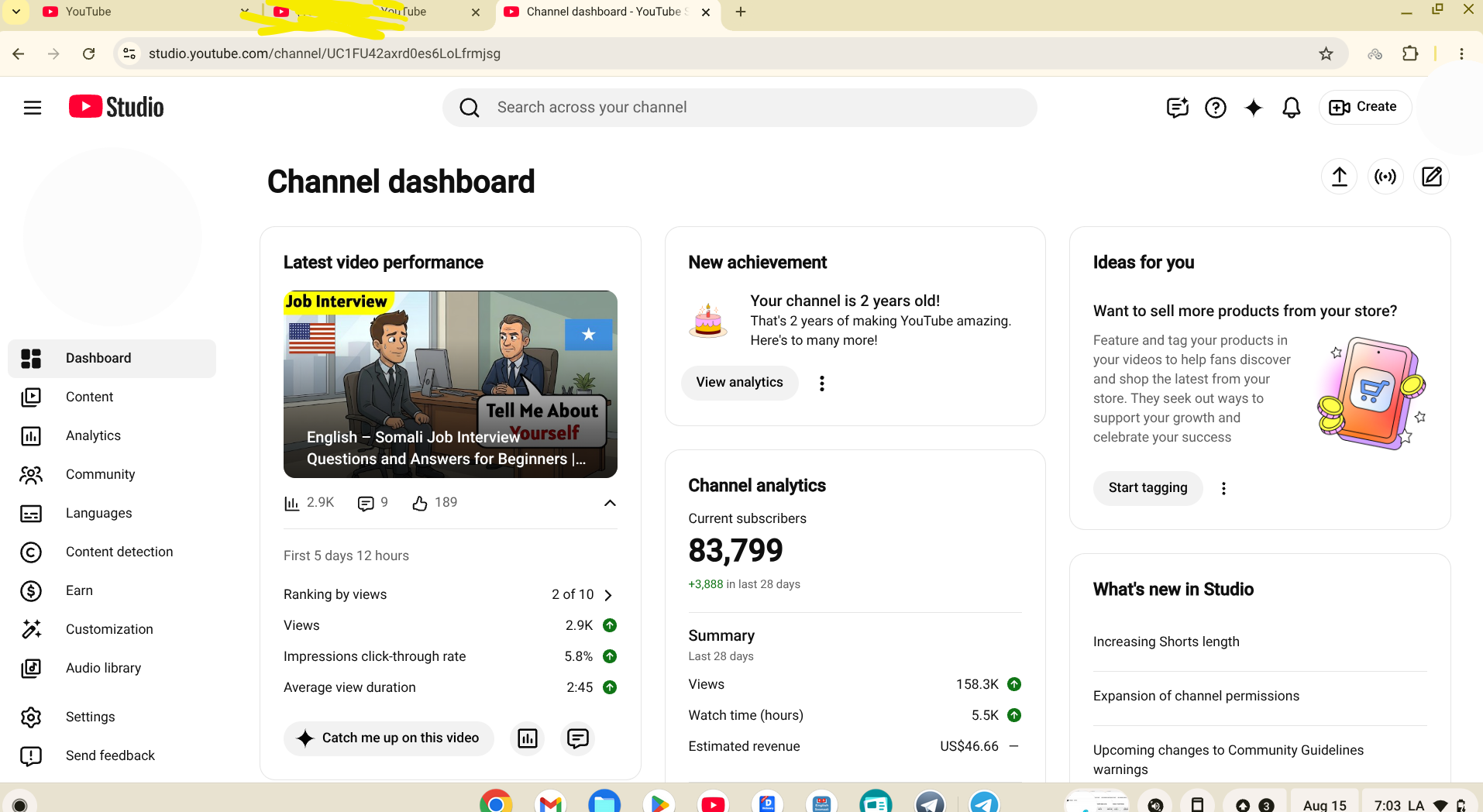Screen dimensions: 1483x812
Task: Open Analytics in the sidebar
Action: (112, 436)
